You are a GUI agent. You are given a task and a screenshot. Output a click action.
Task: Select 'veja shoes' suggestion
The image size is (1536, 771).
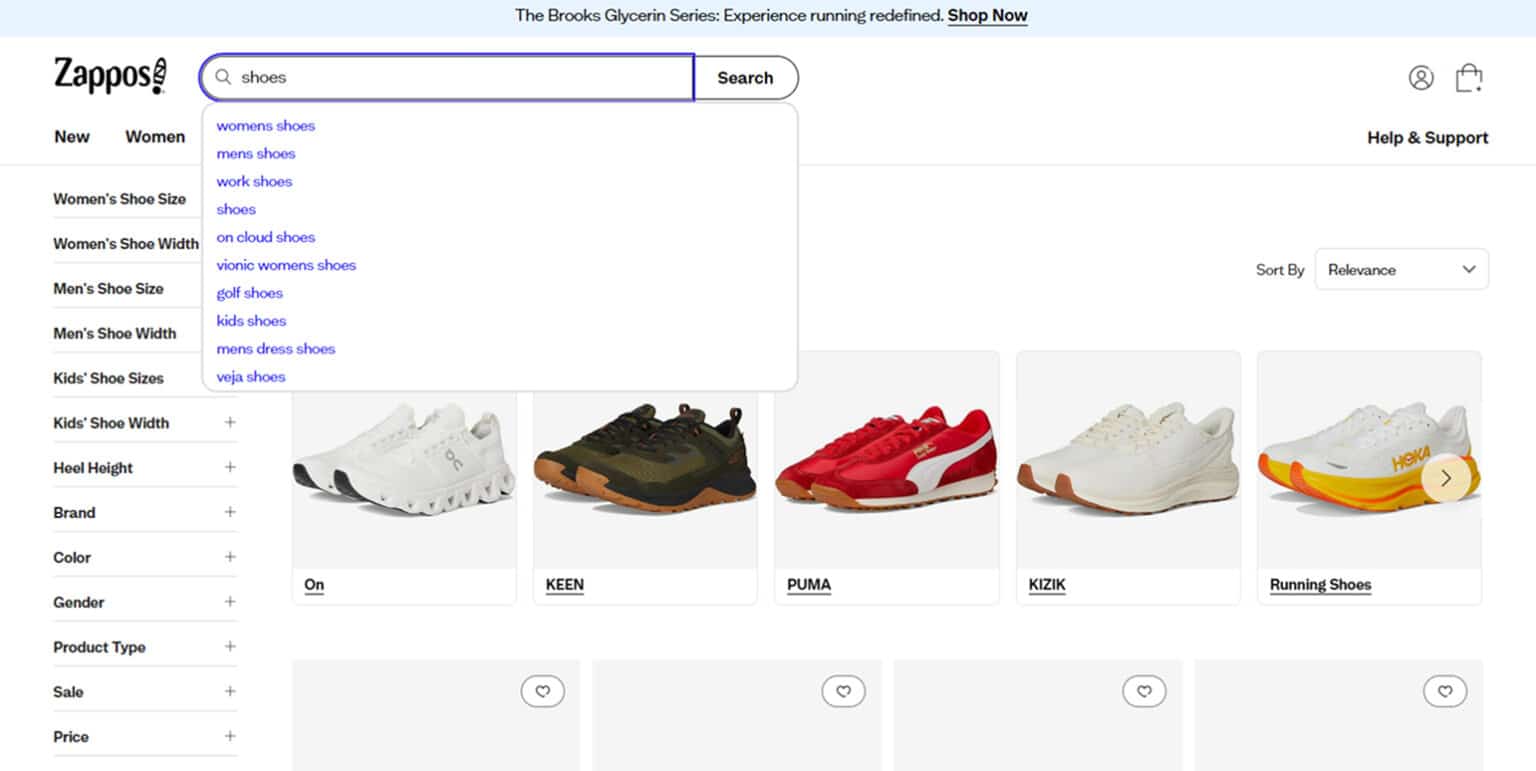click(x=251, y=378)
